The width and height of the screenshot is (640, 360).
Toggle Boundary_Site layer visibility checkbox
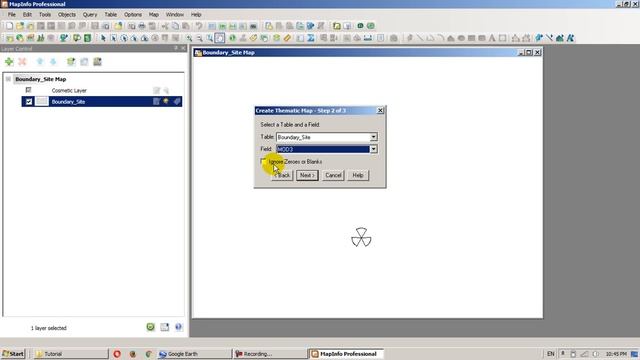click(29, 102)
